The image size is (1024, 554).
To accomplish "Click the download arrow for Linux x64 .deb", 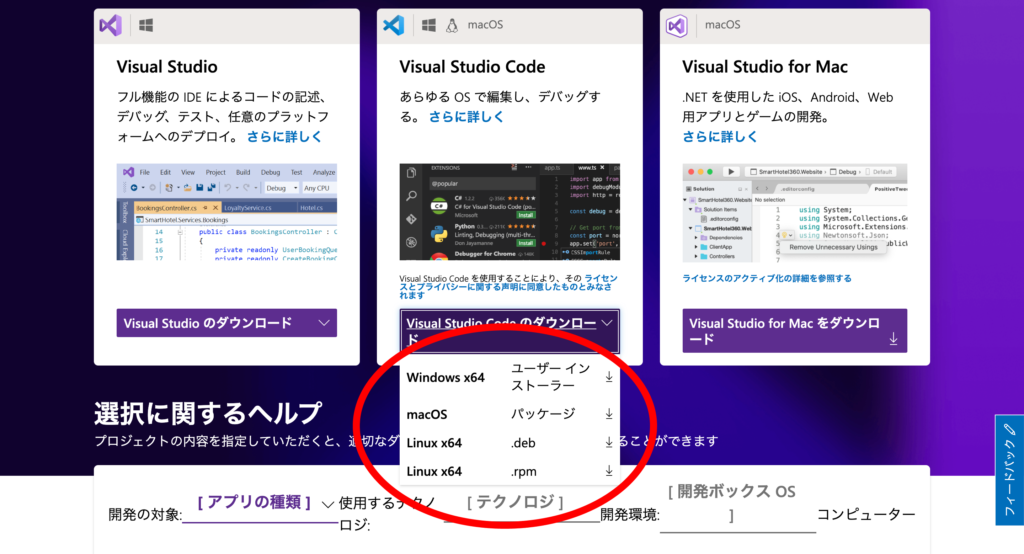I will 609,442.
